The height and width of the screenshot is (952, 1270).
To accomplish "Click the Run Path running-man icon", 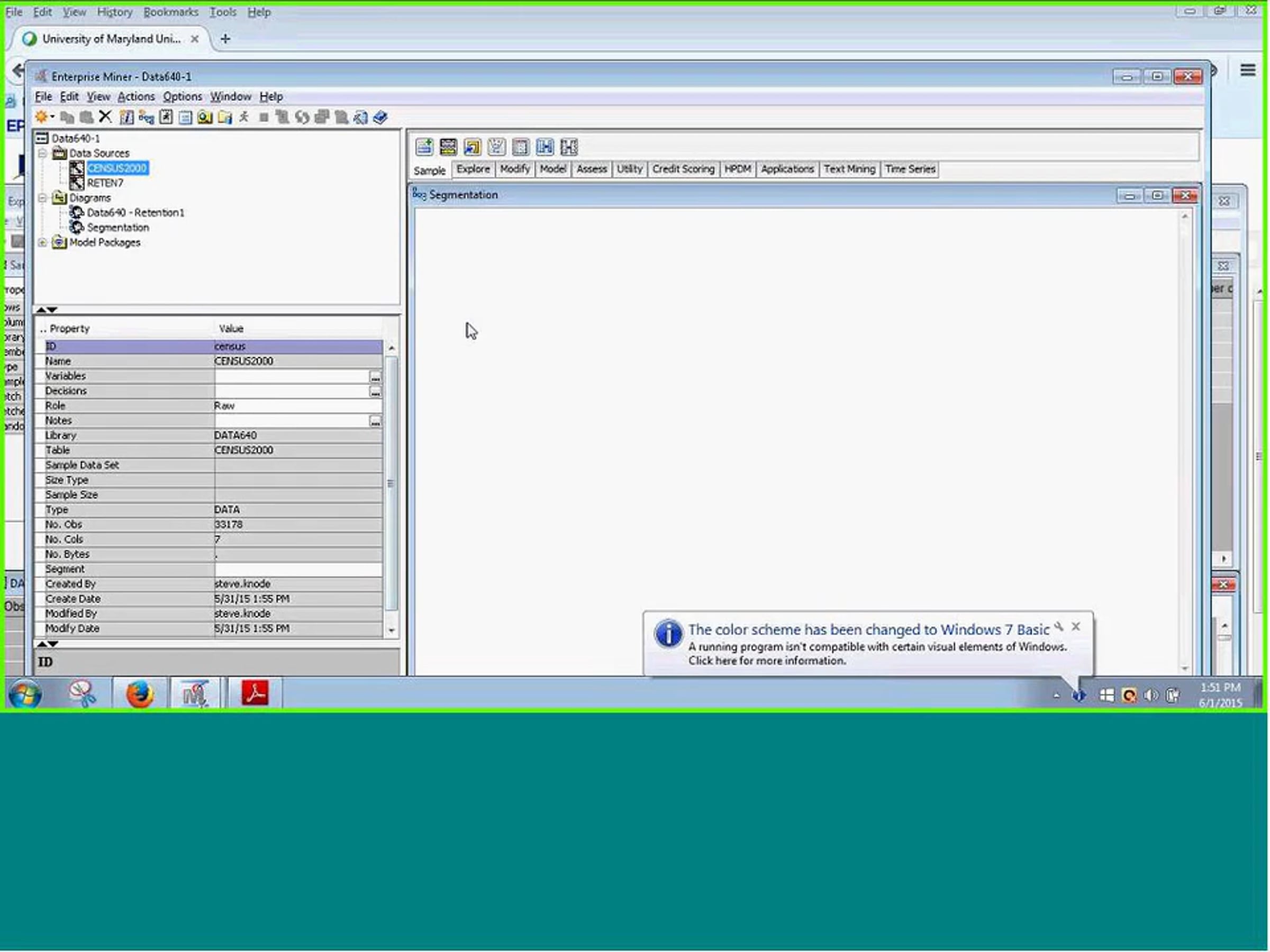I will click(x=244, y=117).
